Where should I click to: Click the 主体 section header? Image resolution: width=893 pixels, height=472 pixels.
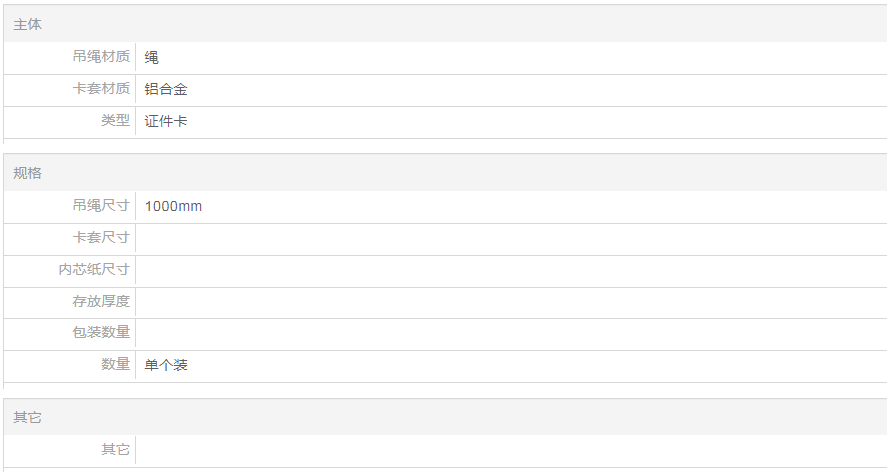[x=28, y=24]
